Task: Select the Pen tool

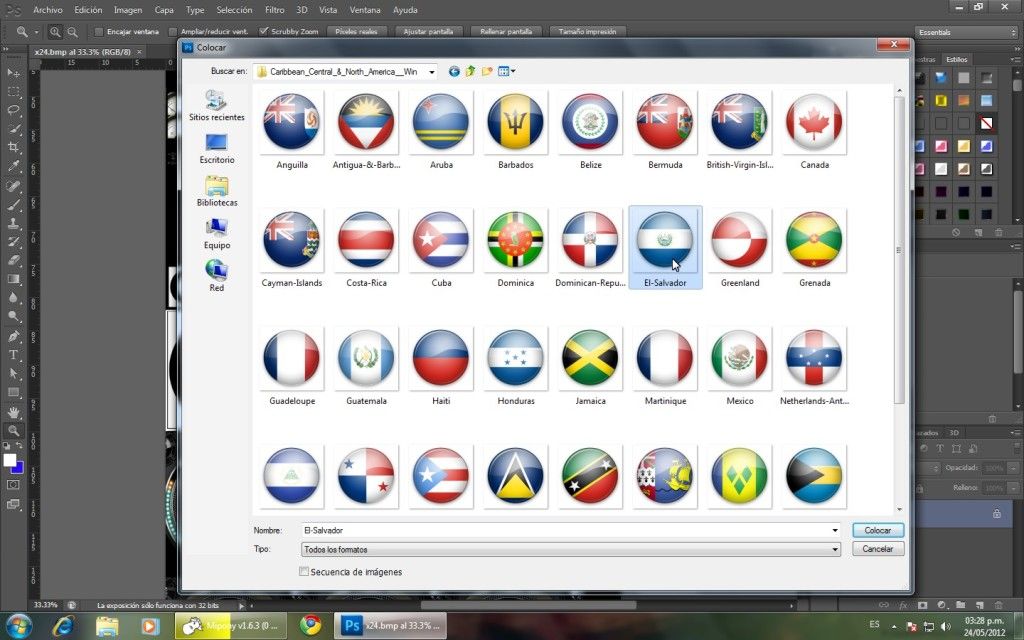Action: coord(13,336)
